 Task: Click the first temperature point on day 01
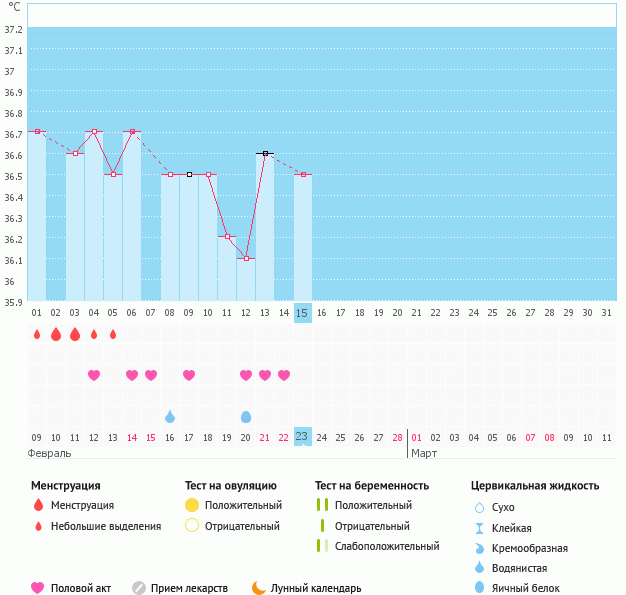pos(37,131)
